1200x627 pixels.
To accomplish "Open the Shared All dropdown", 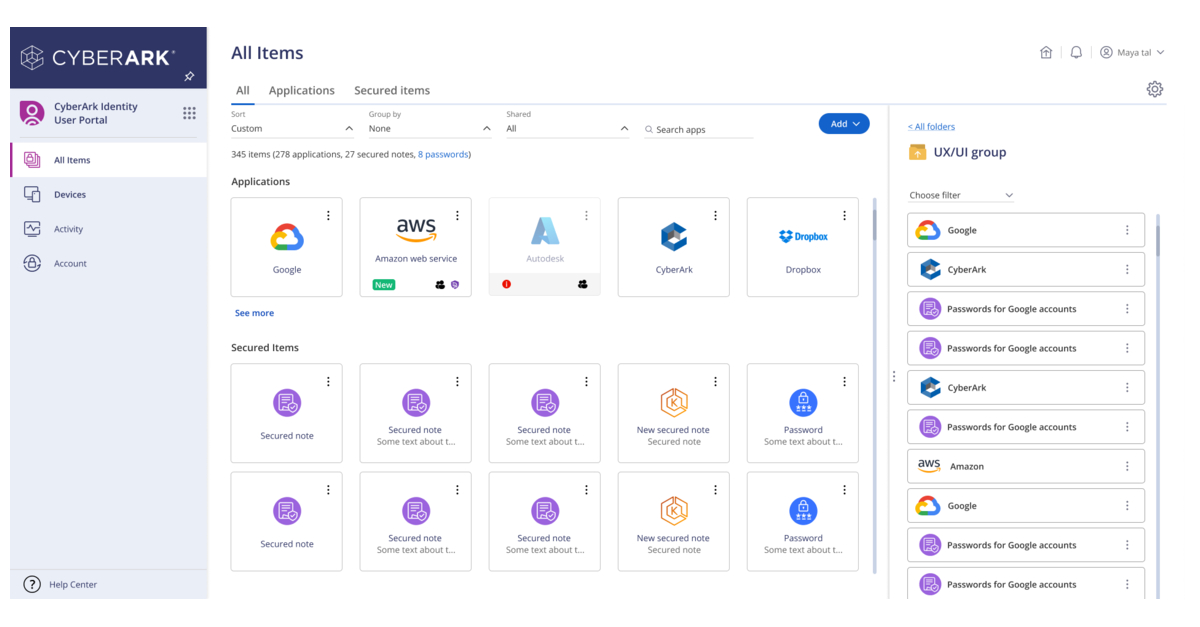I will (x=567, y=129).
